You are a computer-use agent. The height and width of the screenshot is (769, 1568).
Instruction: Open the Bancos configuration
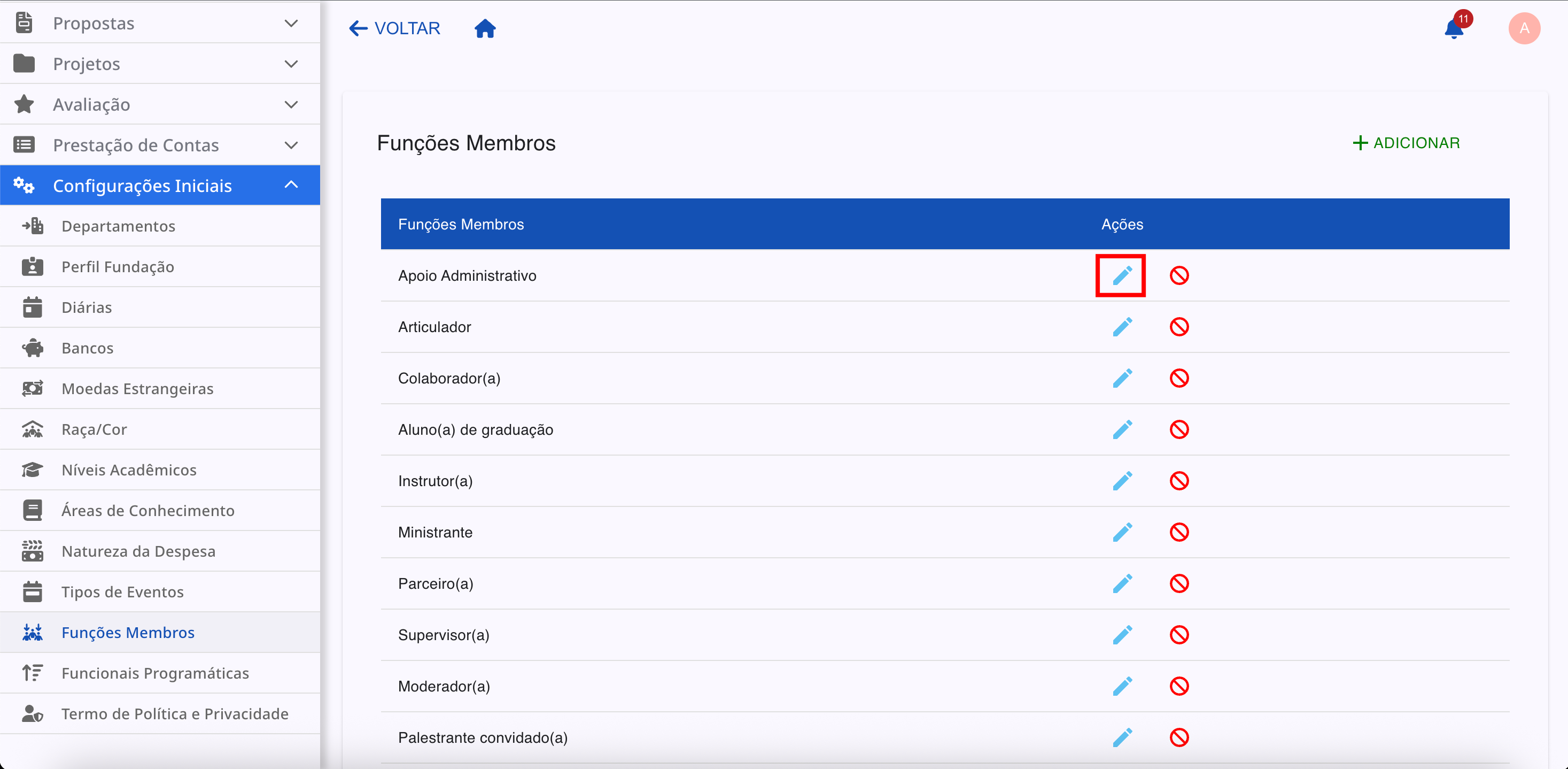pos(87,348)
